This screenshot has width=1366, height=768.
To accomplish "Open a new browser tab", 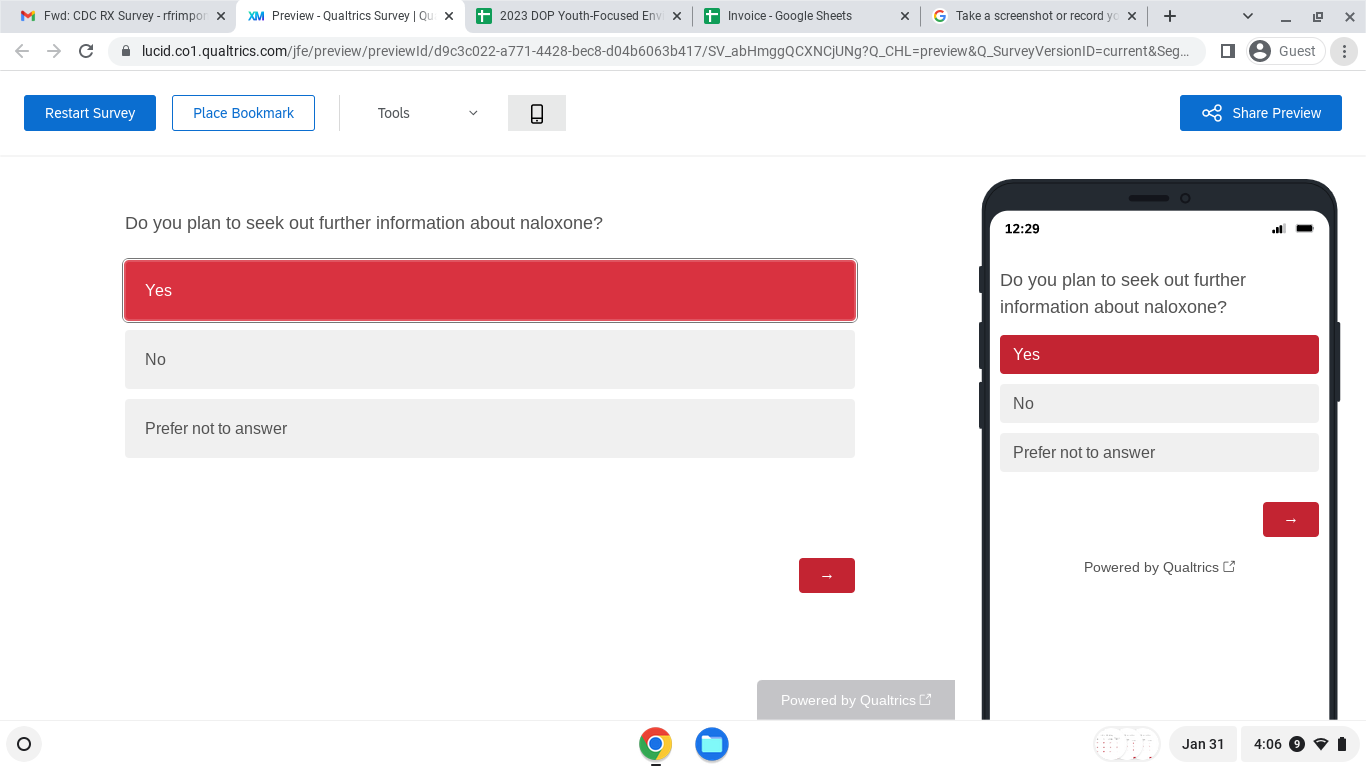I will (1170, 16).
